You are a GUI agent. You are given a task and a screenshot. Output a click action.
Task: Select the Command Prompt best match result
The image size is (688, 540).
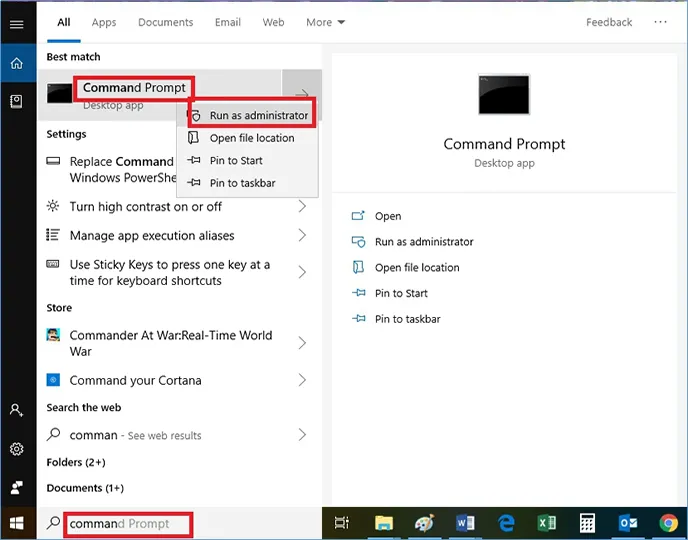(160, 94)
